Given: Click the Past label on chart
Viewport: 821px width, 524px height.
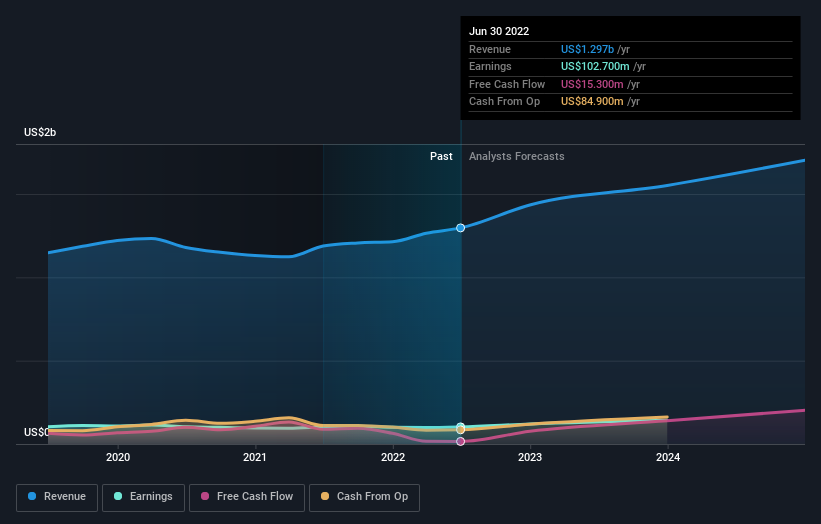Looking at the screenshot, I should (x=441, y=156).
